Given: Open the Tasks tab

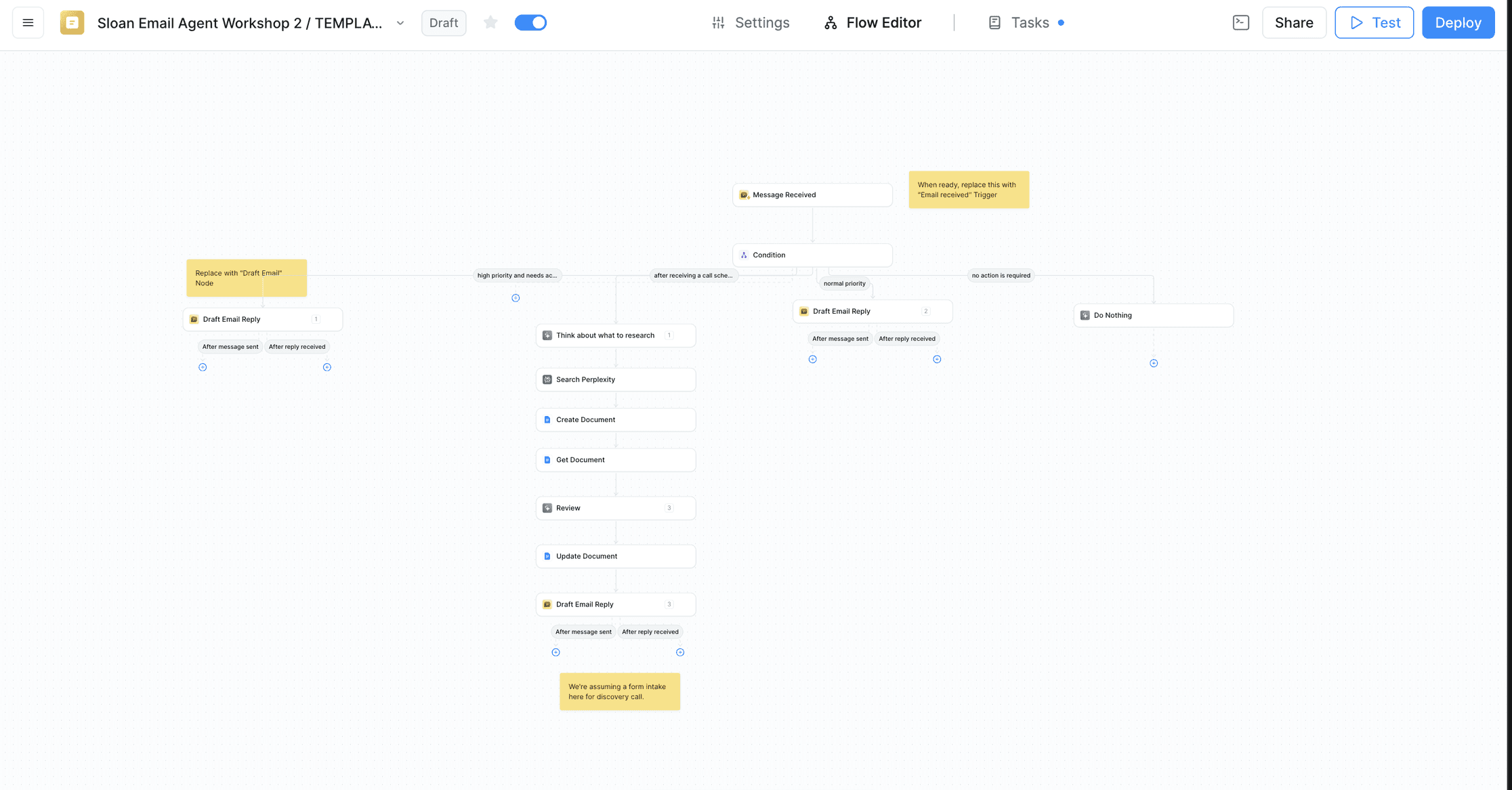Looking at the screenshot, I should (1026, 22).
